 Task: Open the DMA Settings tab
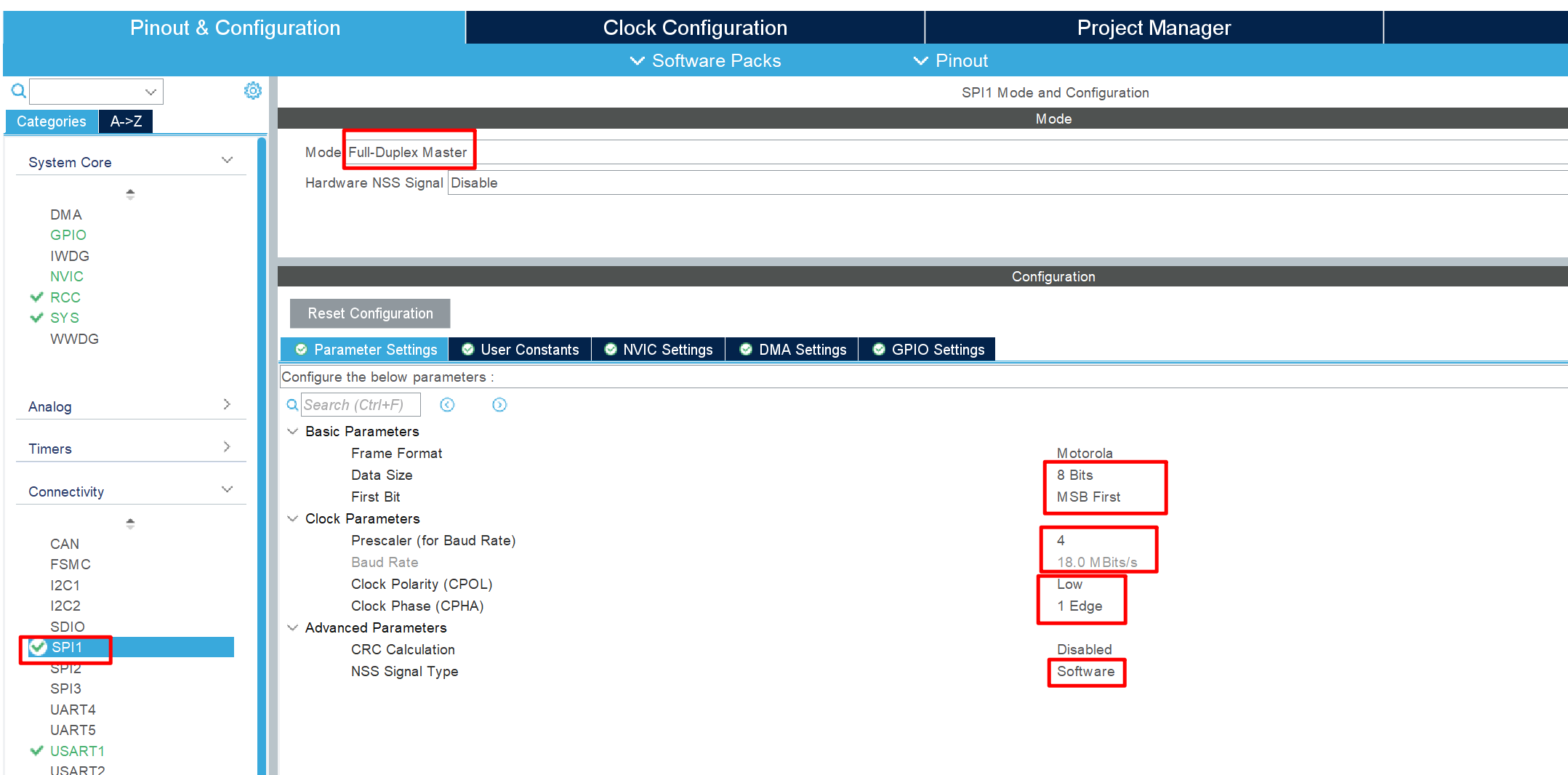tap(792, 350)
